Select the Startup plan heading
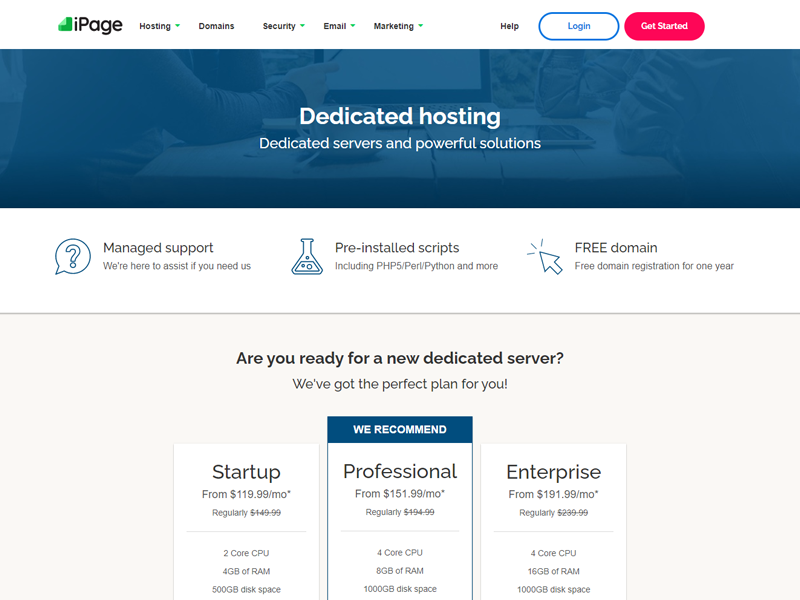Viewport: 800px width, 600px height. pos(246,472)
